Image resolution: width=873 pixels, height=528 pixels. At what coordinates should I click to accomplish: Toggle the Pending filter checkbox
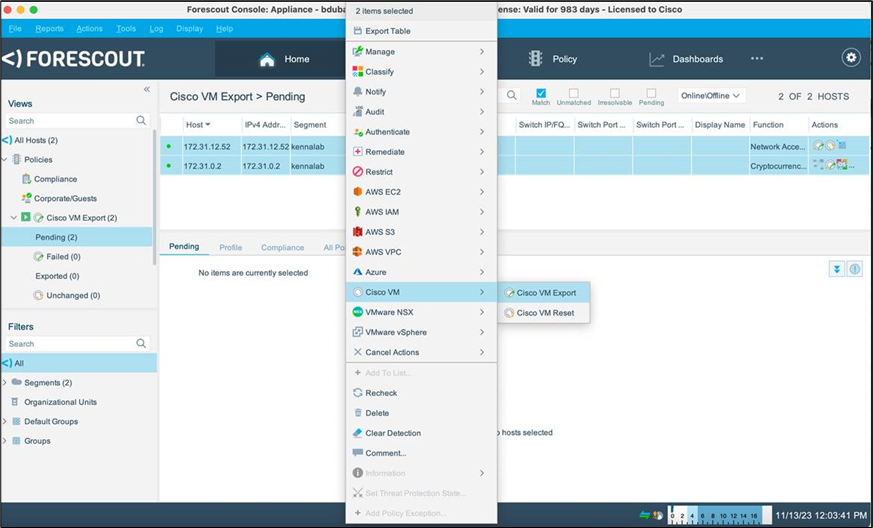(x=651, y=93)
